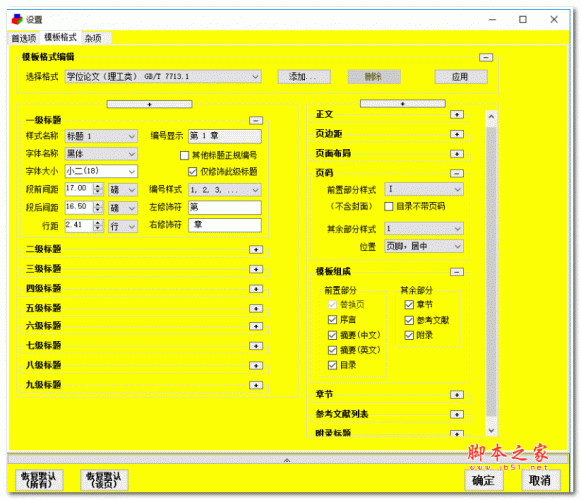Screen dimensions: 581x500
Task: Expand the 正文 section
Action: click(457, 115)
